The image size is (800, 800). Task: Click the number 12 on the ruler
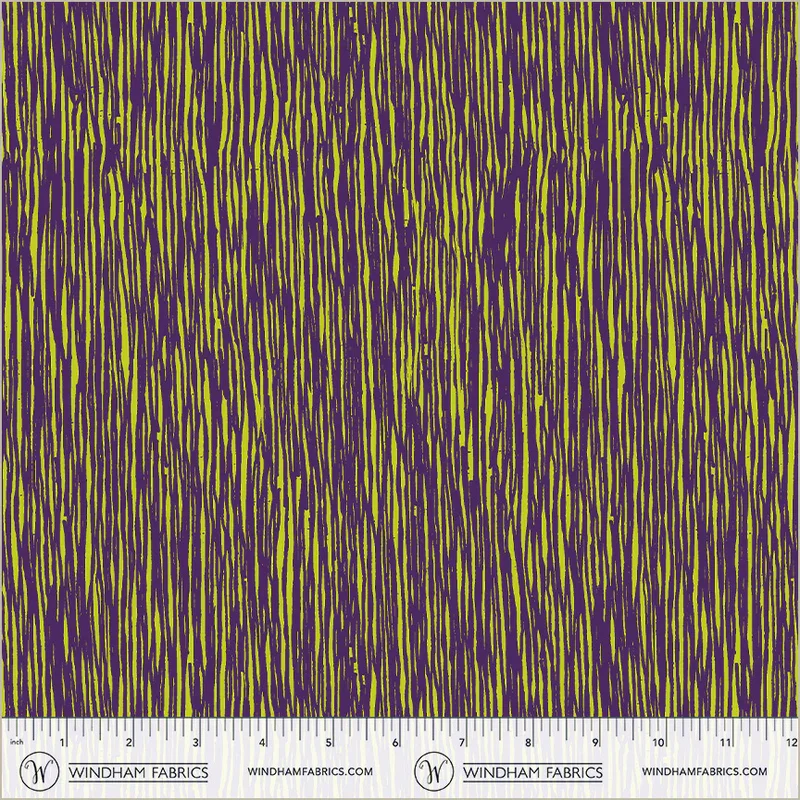(x=789, y=743)
